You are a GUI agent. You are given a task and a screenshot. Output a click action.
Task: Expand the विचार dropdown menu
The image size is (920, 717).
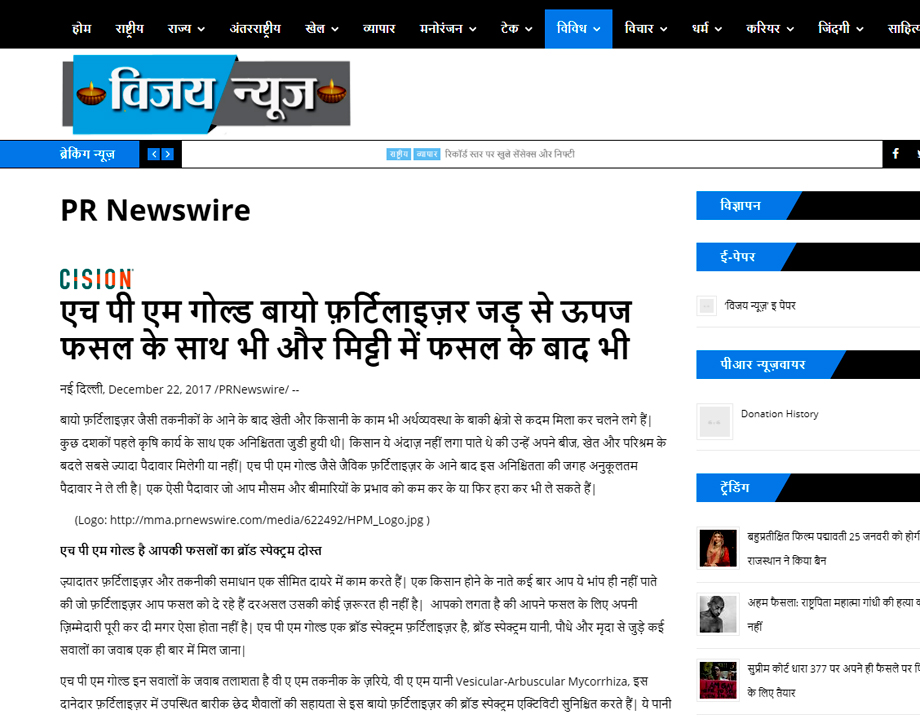pos(645,28)
